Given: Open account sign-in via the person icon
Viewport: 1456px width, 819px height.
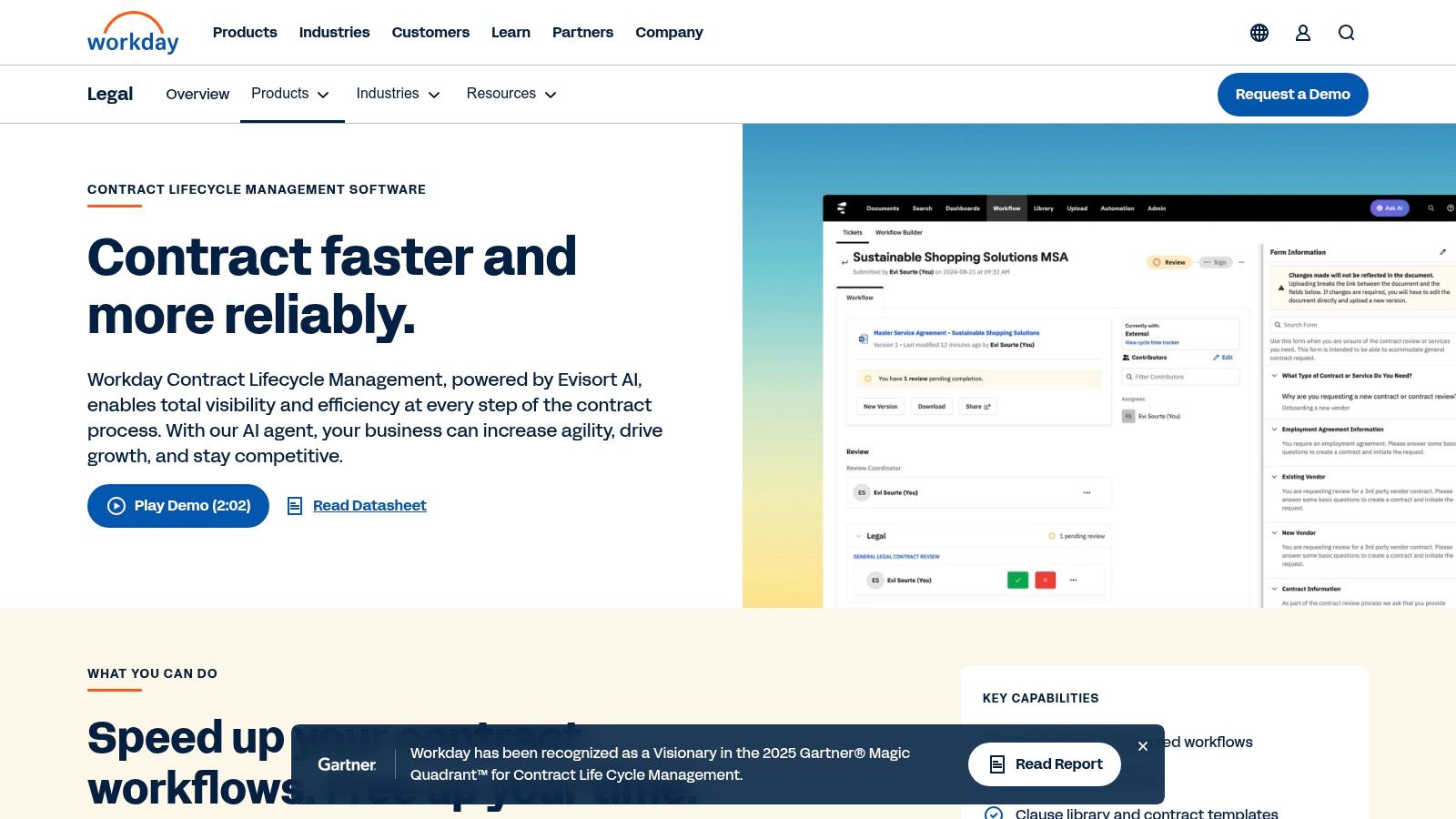Looking at the screenshot, I should (1302, 33).
